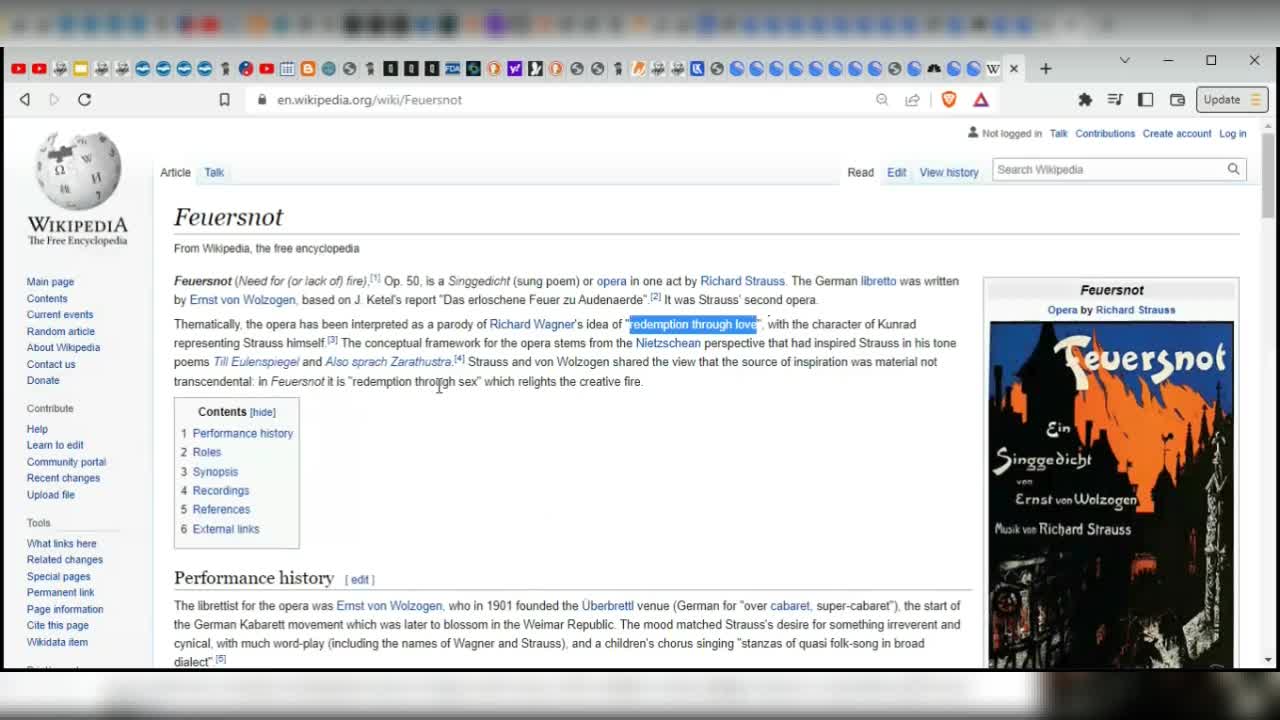Click the citation [4] reference marker
Viewport: 1280px width, 720px height.
pyautogui.click(x=459, y=359)
